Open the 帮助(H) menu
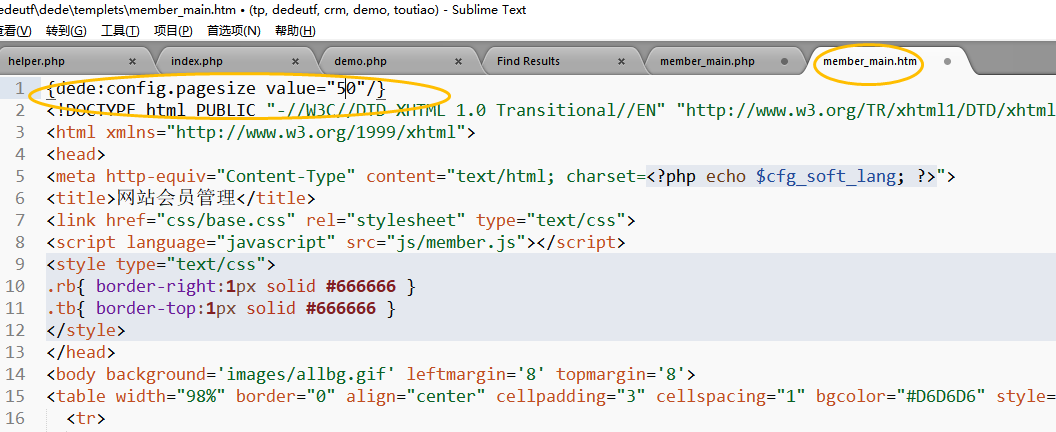Screen dimensions: 1056x432 [x=295, y=31]
